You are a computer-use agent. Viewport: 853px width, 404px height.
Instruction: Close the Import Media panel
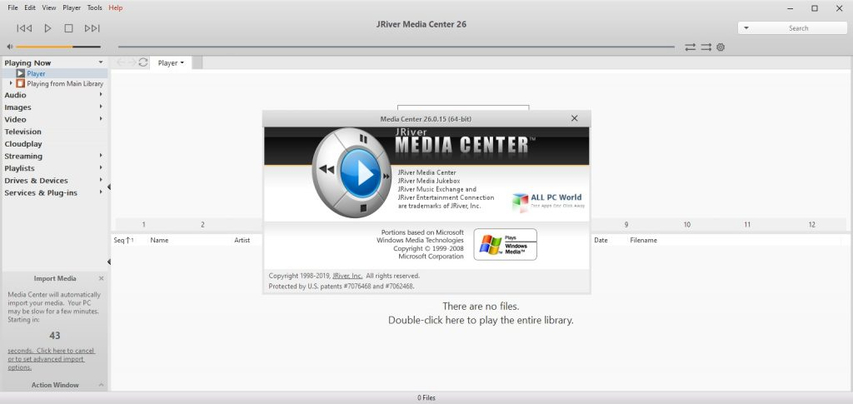coord(101,278)
